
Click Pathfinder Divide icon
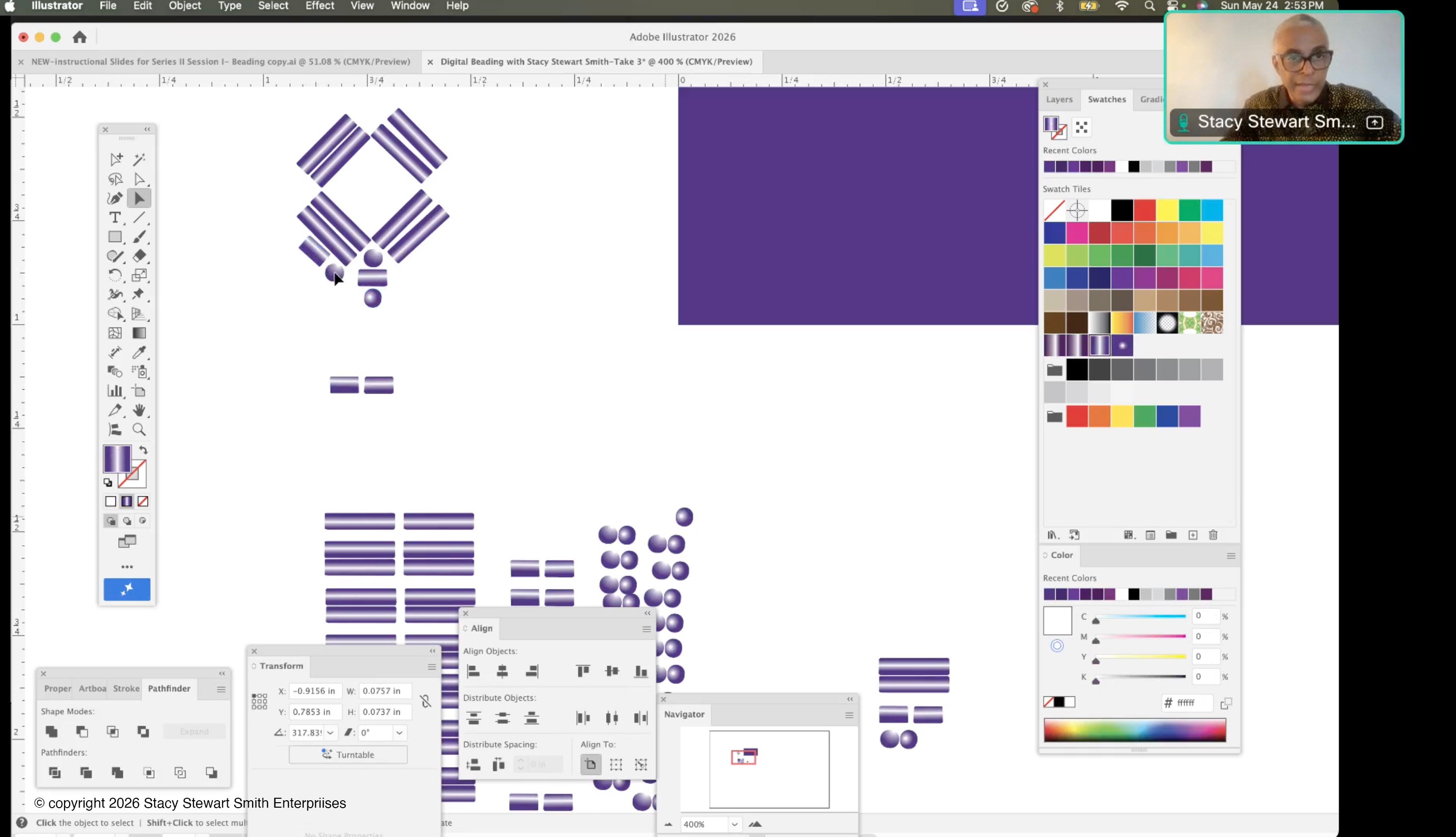[55, 772]
